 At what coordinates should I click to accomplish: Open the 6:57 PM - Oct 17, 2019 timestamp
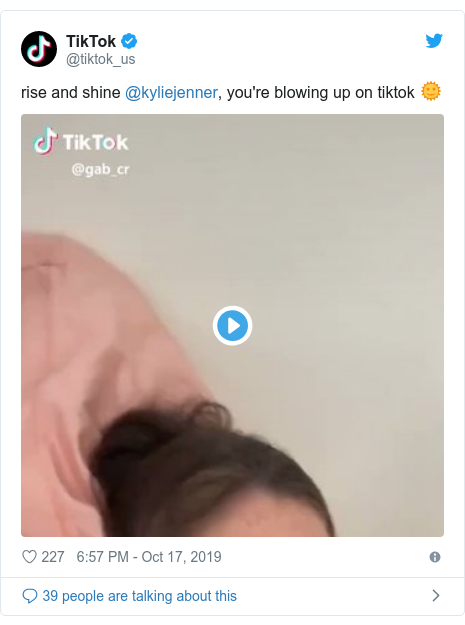[x=149, y=557]
